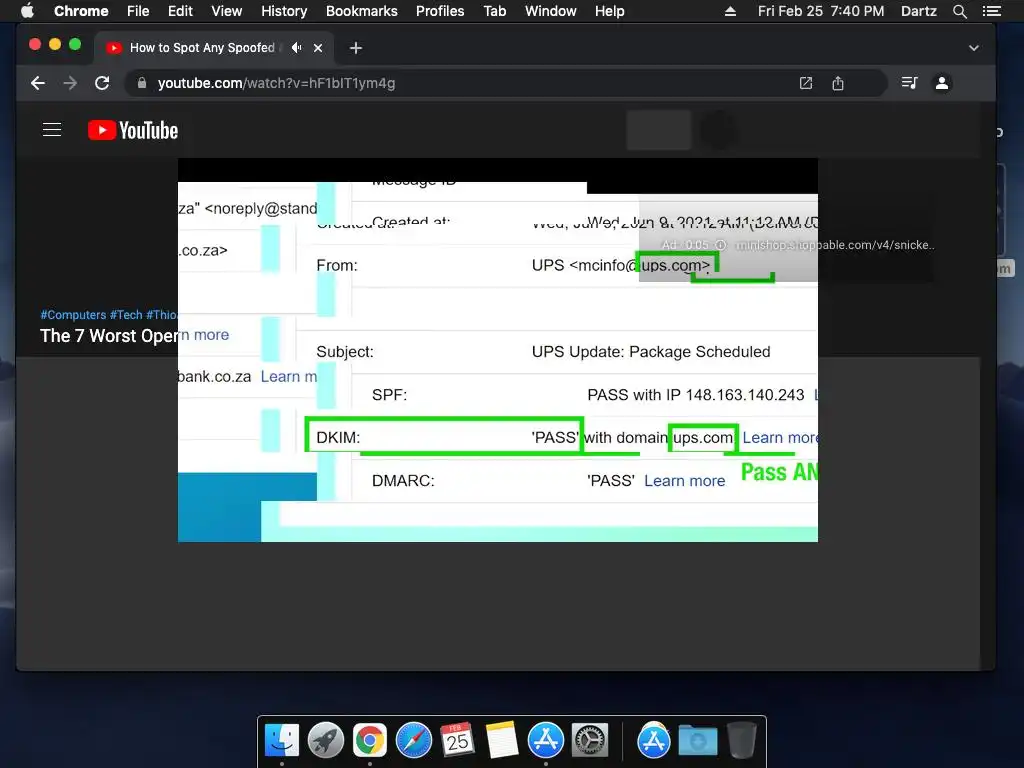Expand the tab search chevron

(974, 48)
